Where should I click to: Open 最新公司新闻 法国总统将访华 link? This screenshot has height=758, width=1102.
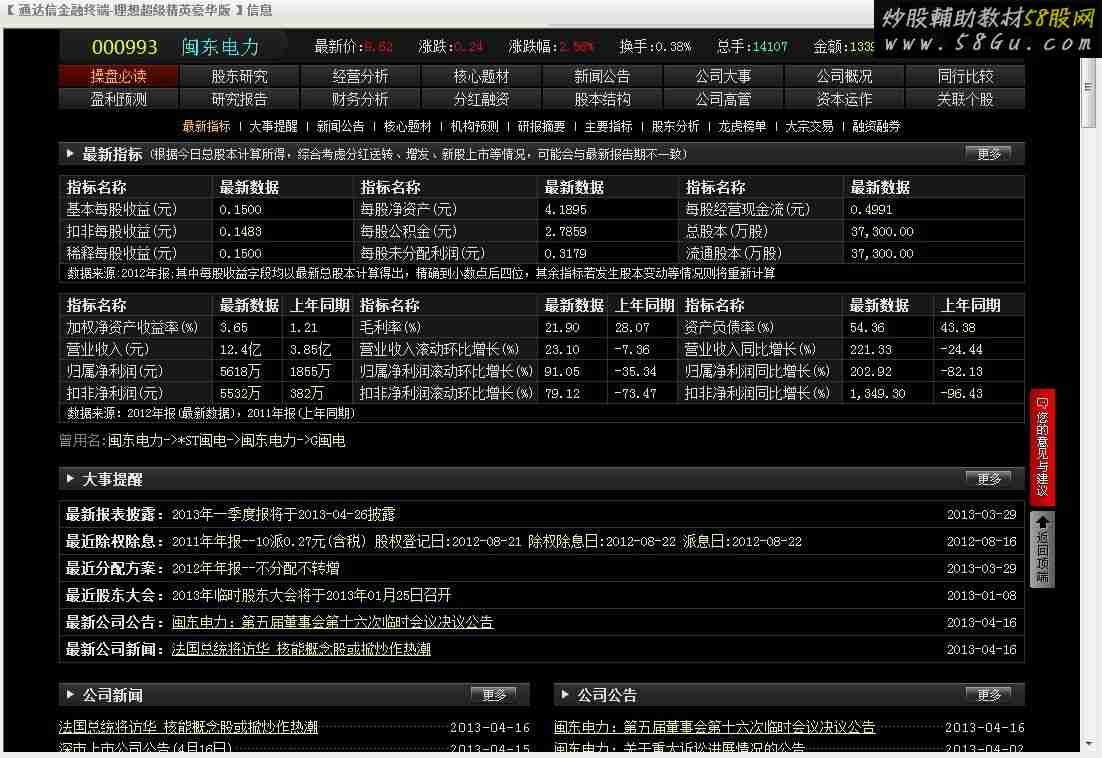pyautogui.click(x=302, y=649)
